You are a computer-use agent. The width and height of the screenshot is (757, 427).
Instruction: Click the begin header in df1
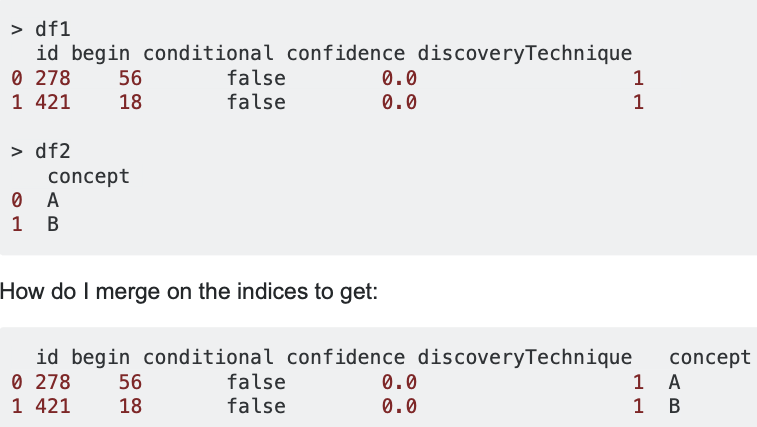(x=100, y=54)
